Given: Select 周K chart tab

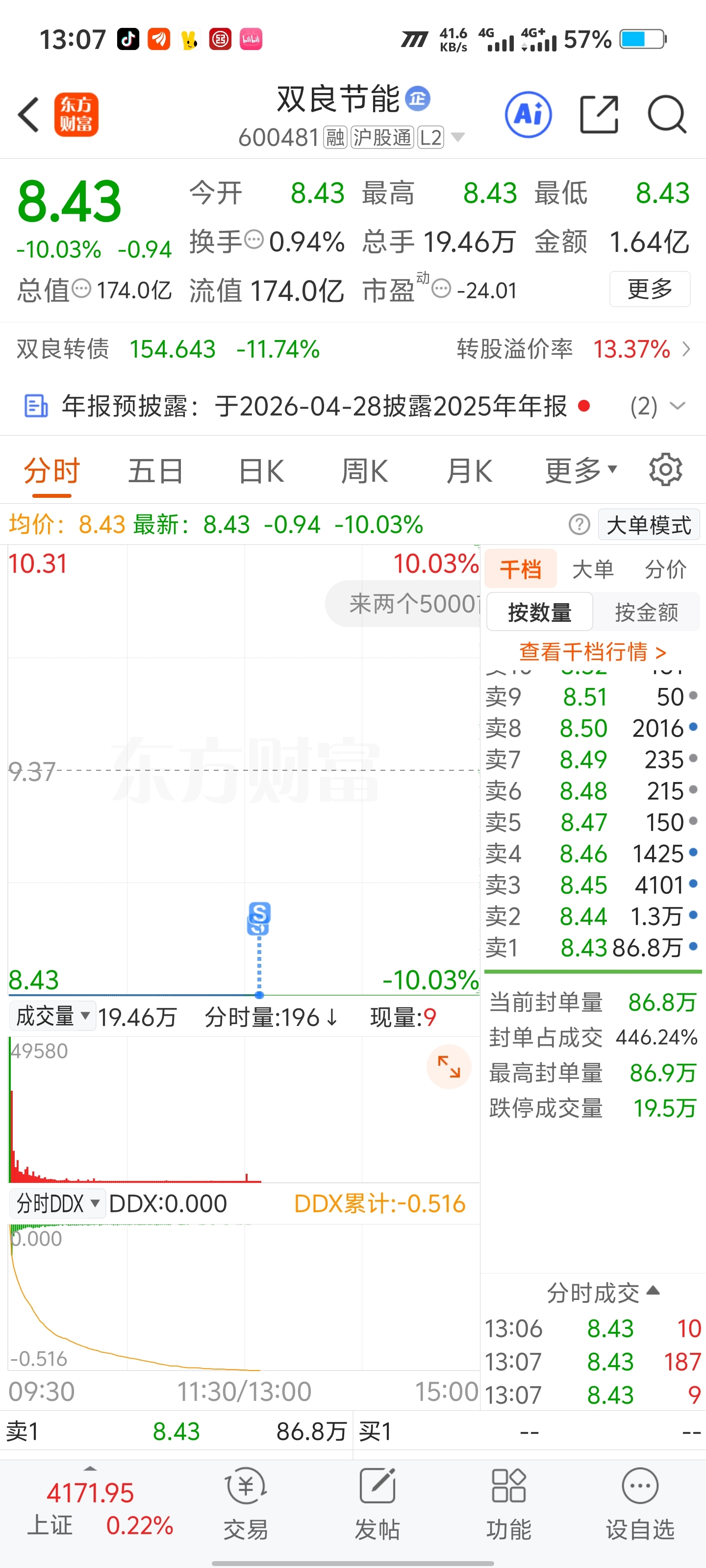Looking at the screenshot, I should click(364, 470).
